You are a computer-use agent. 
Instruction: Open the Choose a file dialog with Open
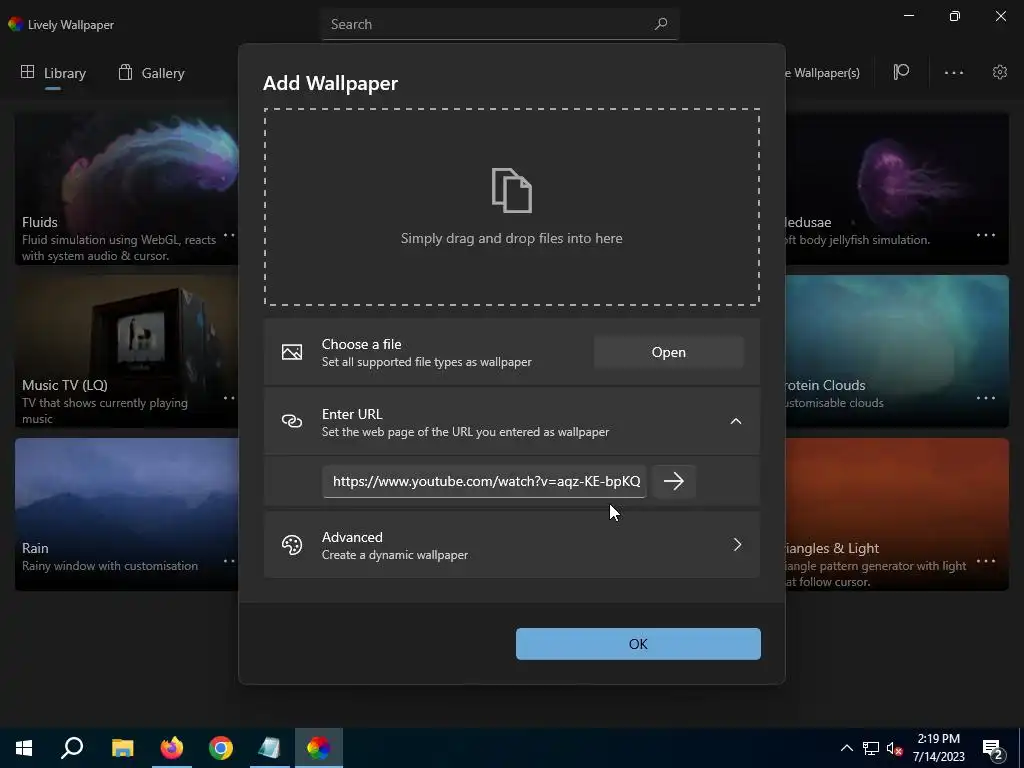coord(668,352)
